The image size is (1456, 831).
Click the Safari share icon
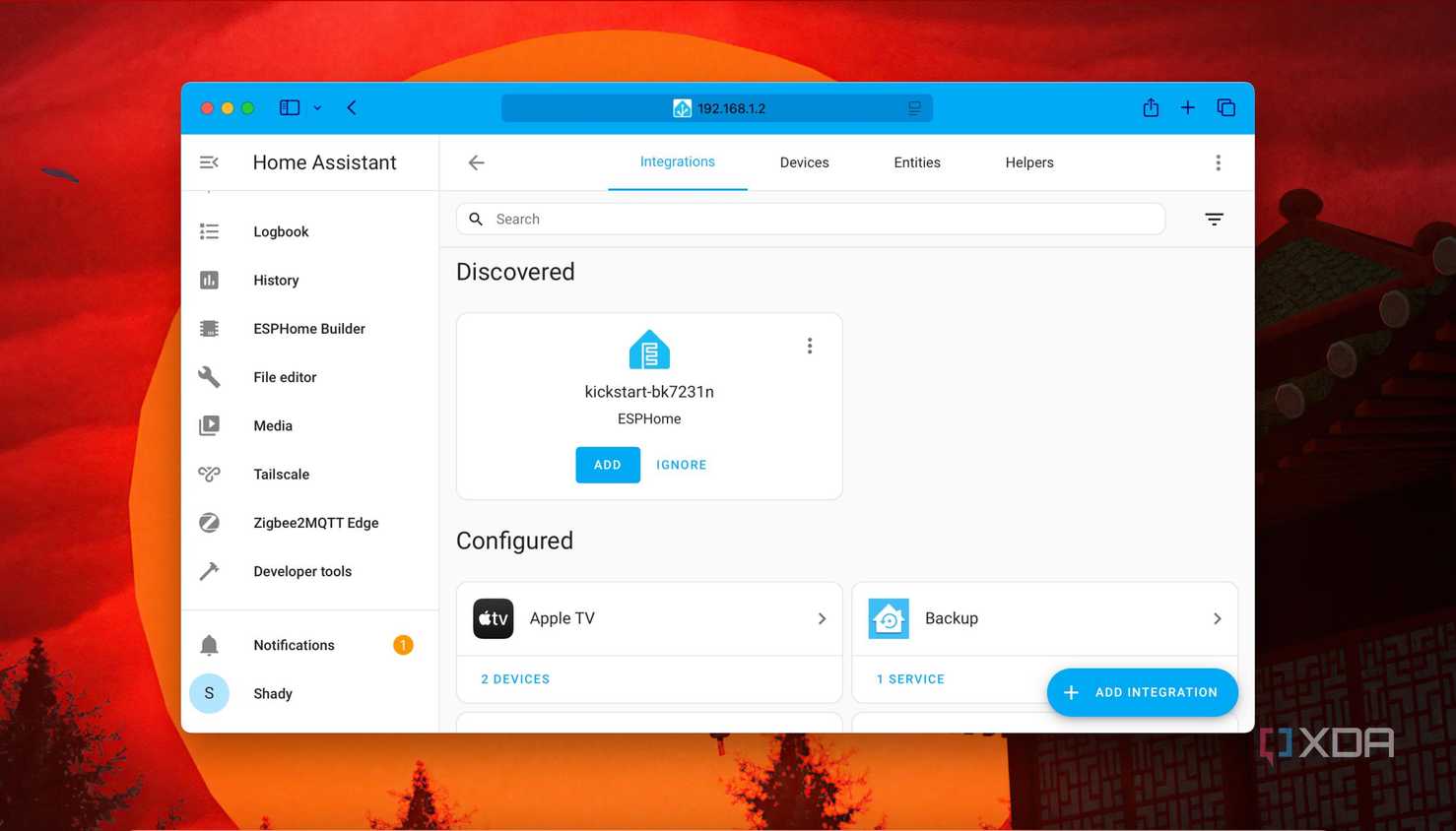[1151, 107]
